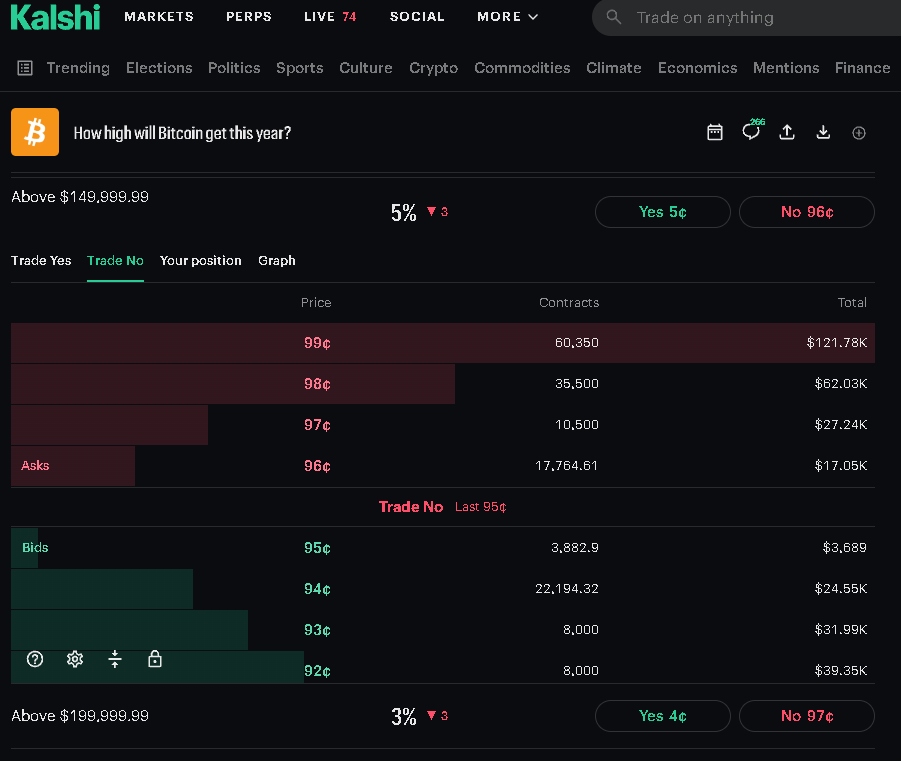
Task: Select the Culture category
Action: (x=366, y=68)
